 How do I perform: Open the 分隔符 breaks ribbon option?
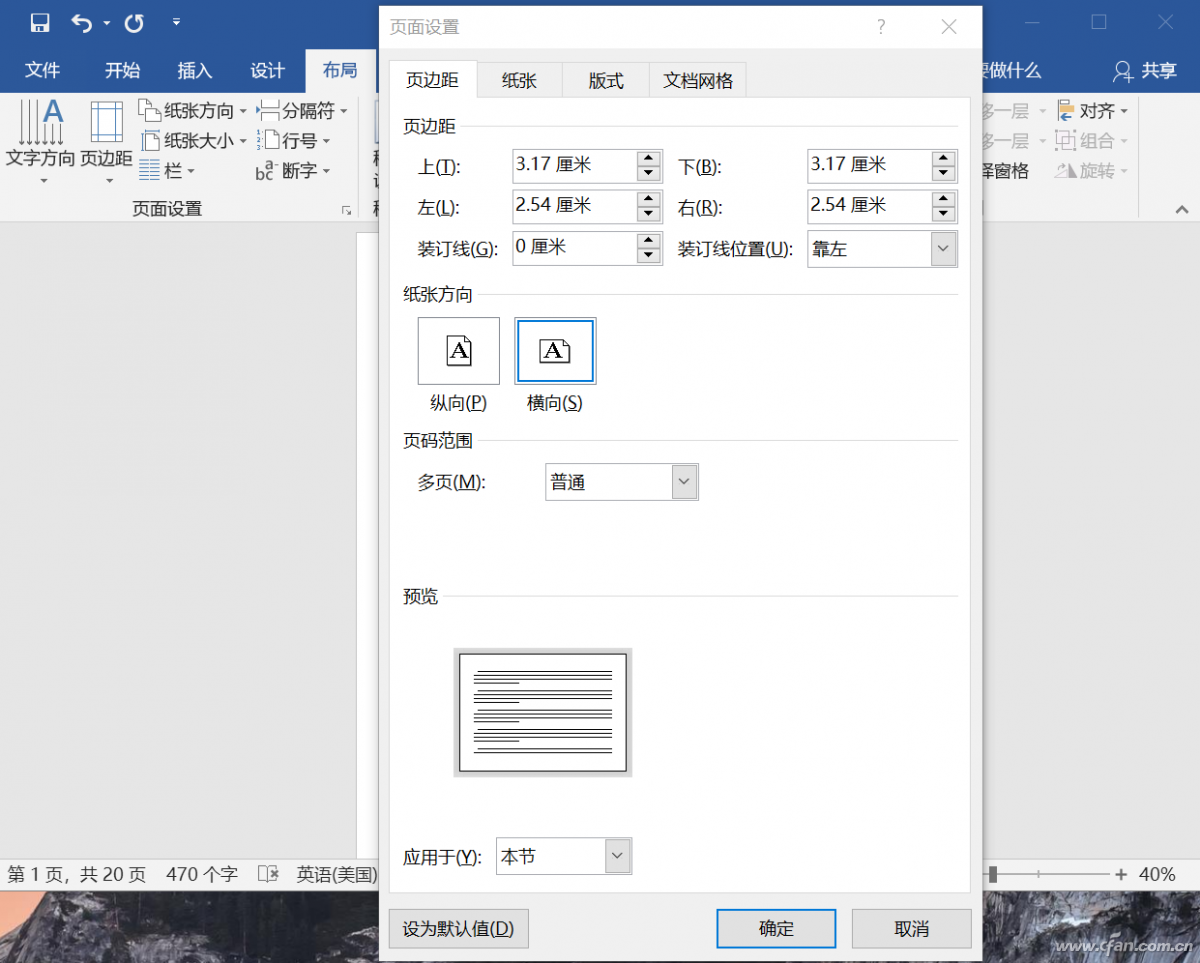click(268, 111)
